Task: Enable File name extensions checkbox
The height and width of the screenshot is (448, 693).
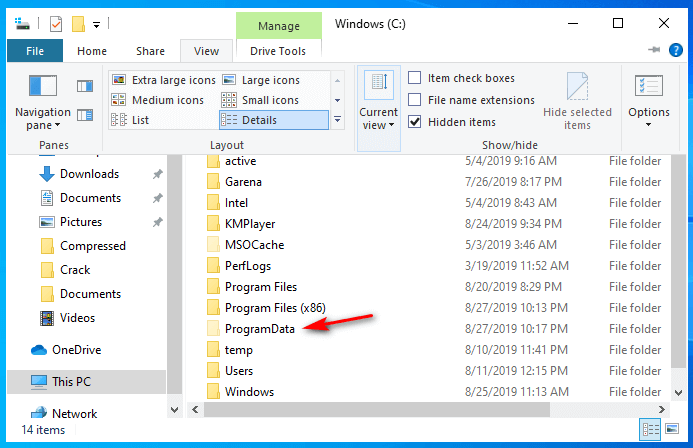Action: coord(415,100)
